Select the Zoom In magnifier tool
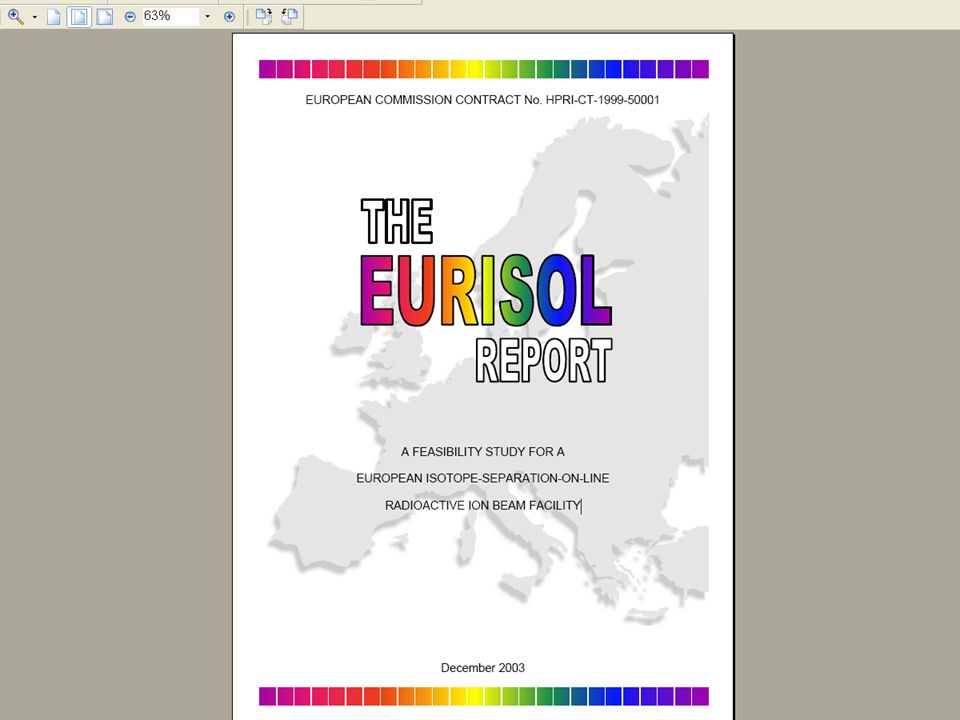 tap(16, 17)
